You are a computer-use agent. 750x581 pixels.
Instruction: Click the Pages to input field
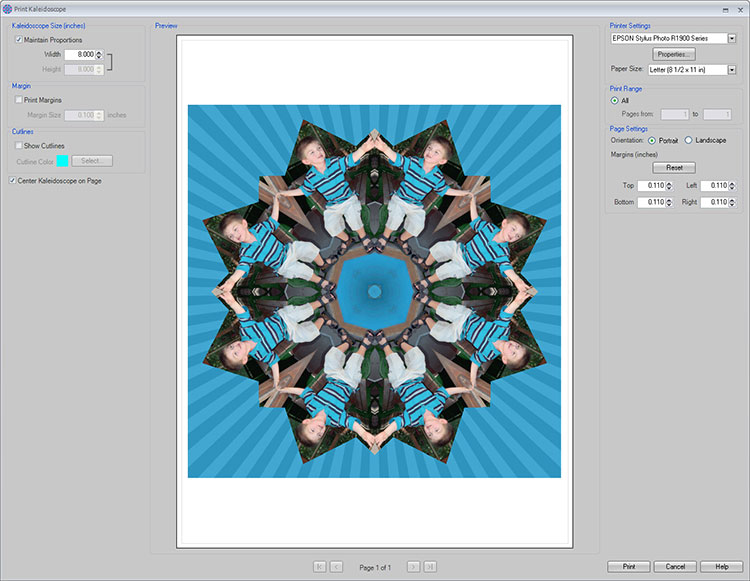[717, 114]
